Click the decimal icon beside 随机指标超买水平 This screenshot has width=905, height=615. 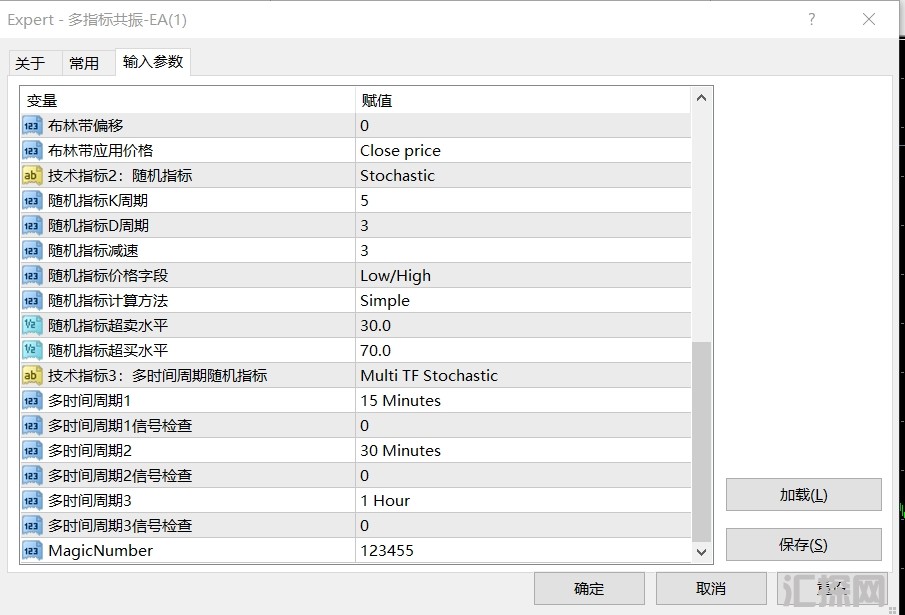point(31,351)
